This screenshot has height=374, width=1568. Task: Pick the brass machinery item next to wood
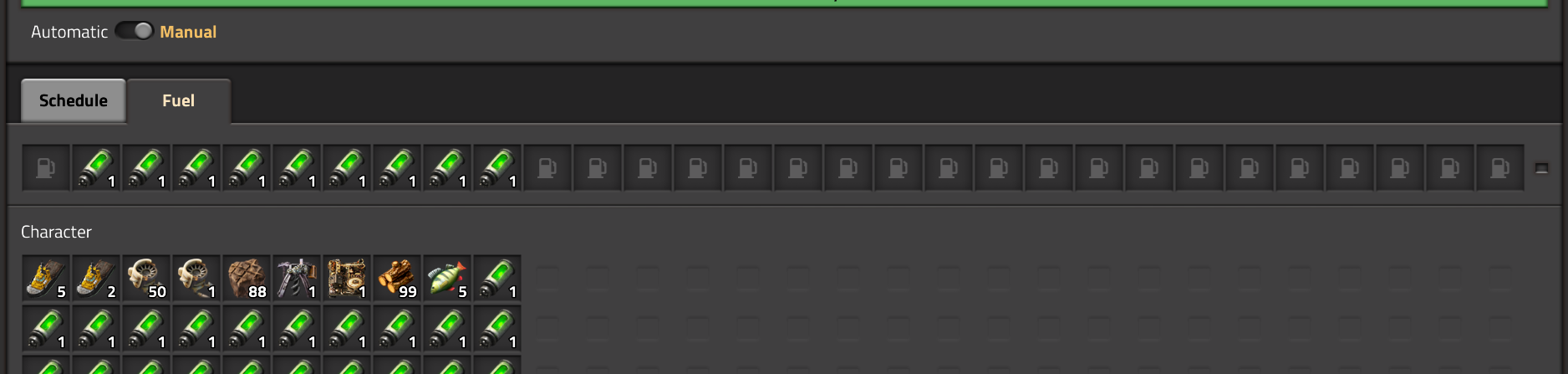[x=347, y=279]
